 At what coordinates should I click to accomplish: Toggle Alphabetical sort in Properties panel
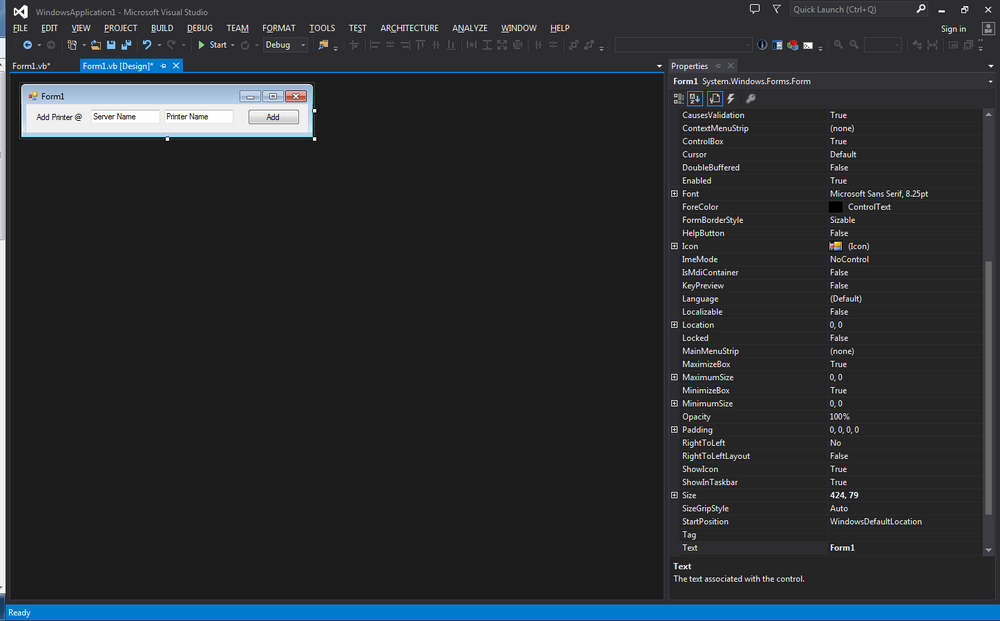click(695, 98)
